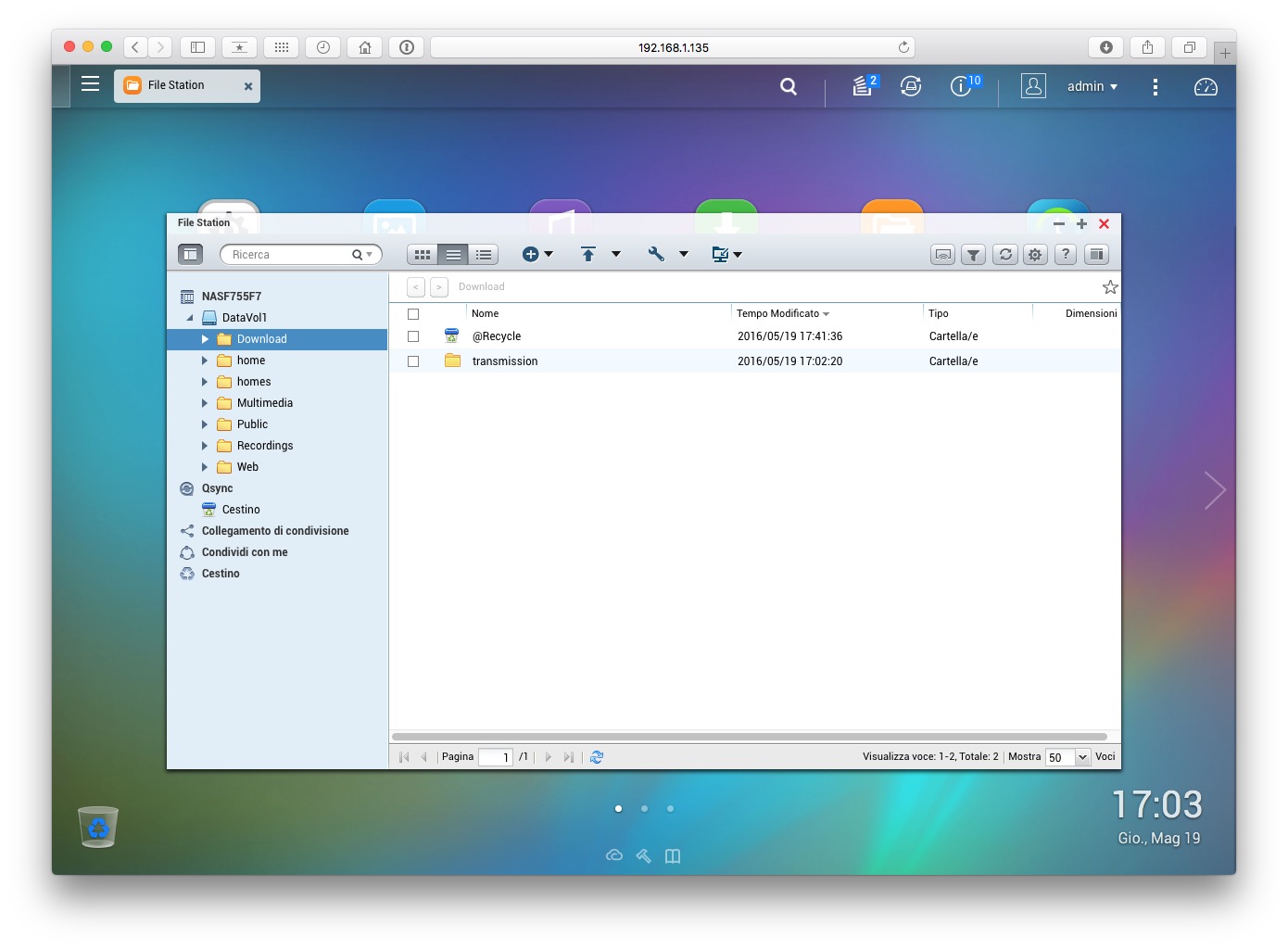Switch to list view
This screenshot has height=949, width=1288.
(453, 254)
